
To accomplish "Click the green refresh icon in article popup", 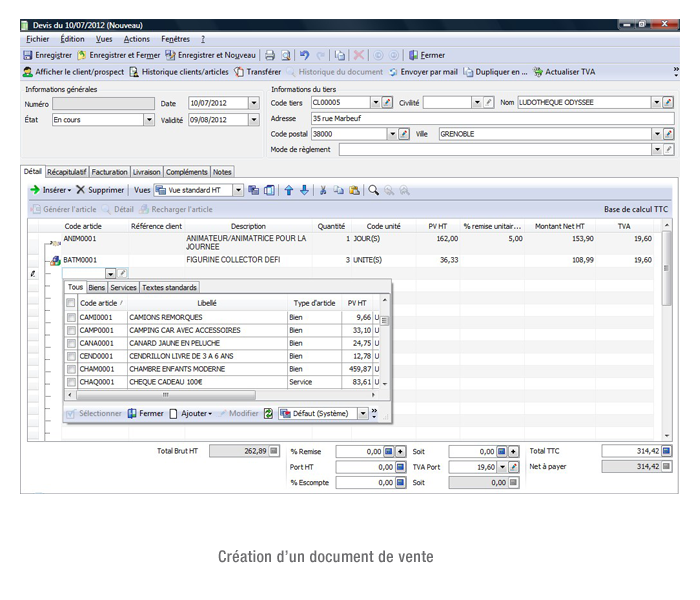I will [268, 413].
